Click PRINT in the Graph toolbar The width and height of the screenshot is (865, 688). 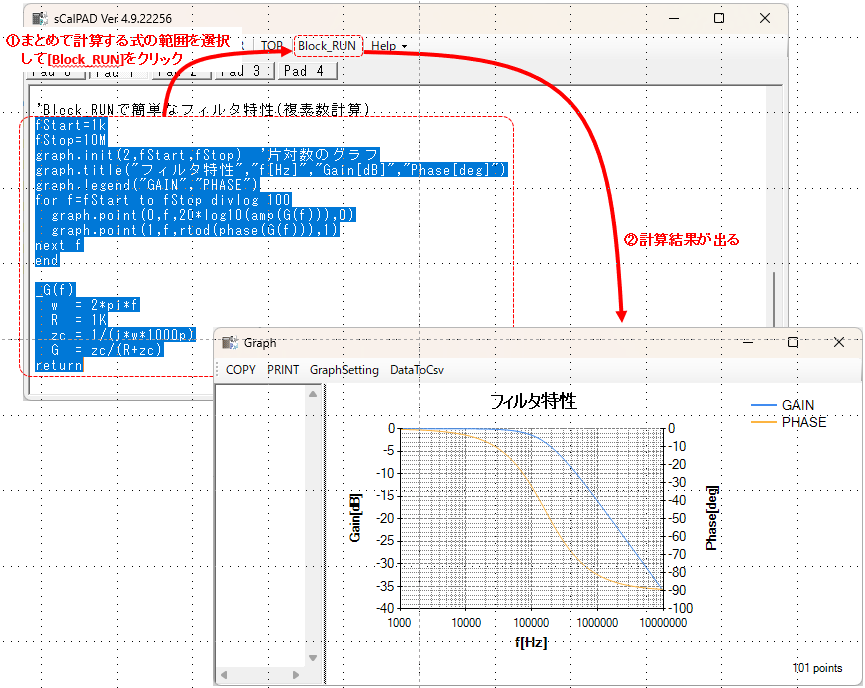[283, 370]
